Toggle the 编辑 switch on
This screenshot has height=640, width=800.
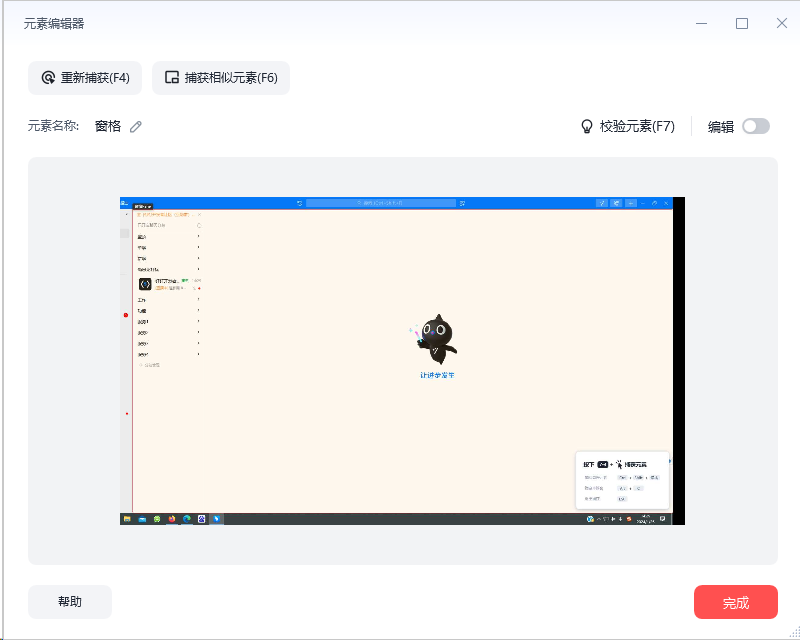(756, 127)
